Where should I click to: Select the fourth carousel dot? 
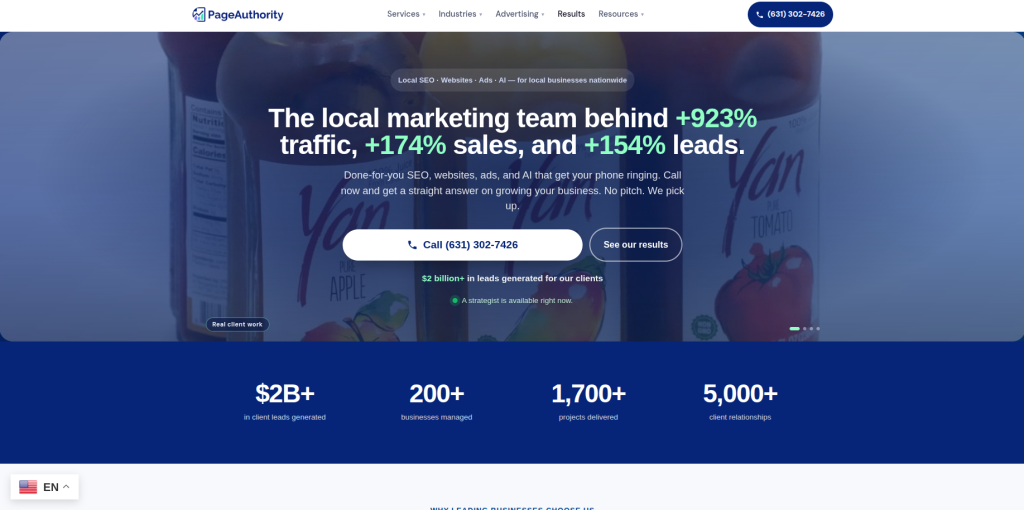point(818,328)
